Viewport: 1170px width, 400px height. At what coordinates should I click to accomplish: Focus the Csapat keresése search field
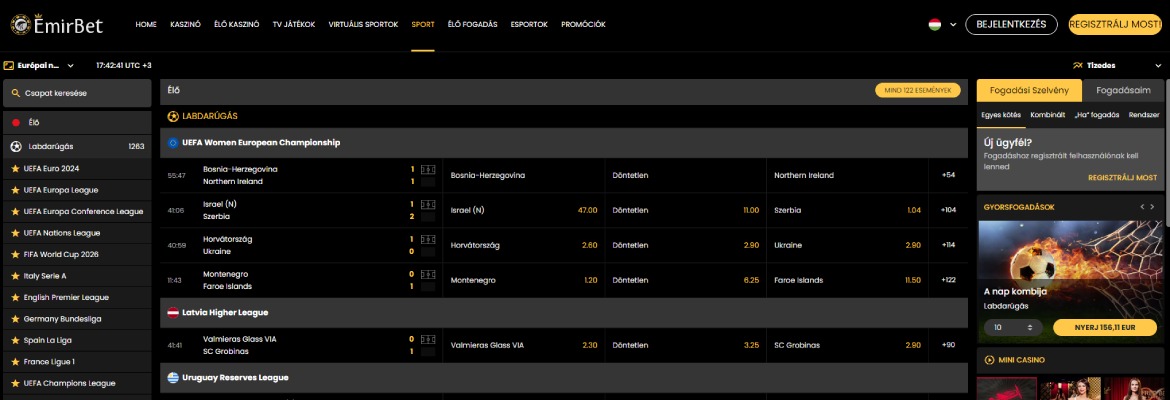coord(77,93)
